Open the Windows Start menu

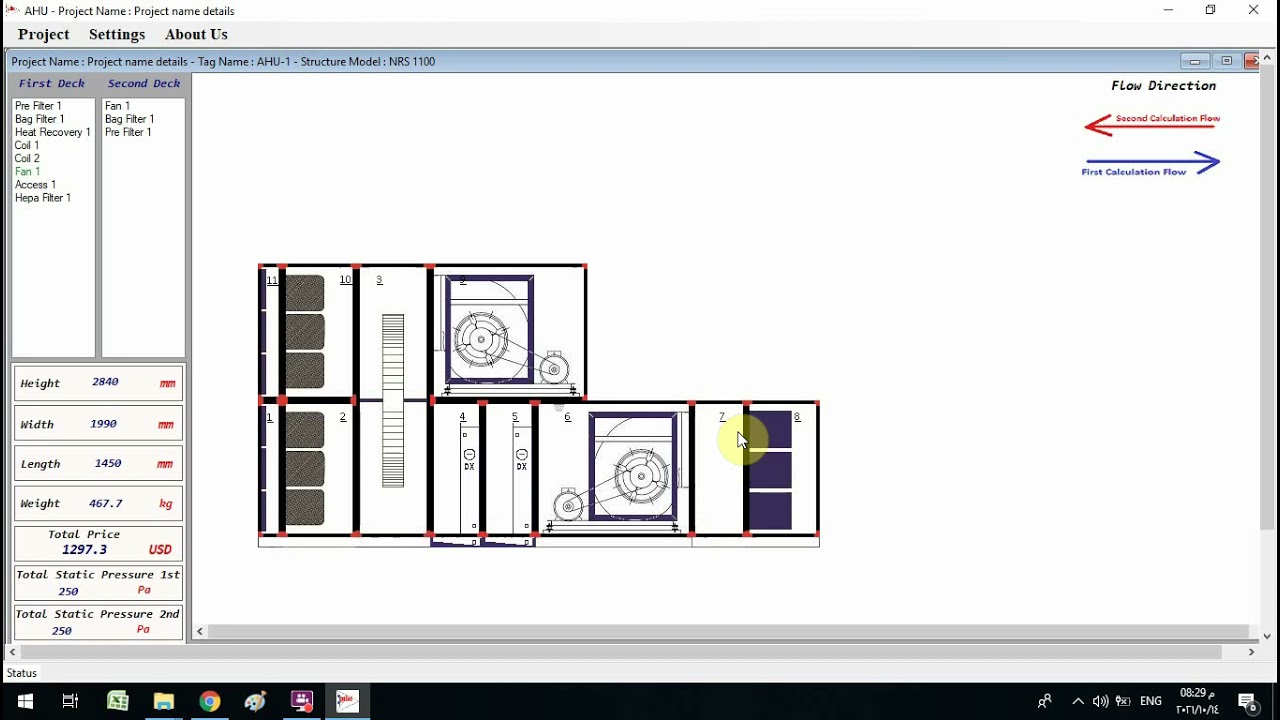click(24, 701)
